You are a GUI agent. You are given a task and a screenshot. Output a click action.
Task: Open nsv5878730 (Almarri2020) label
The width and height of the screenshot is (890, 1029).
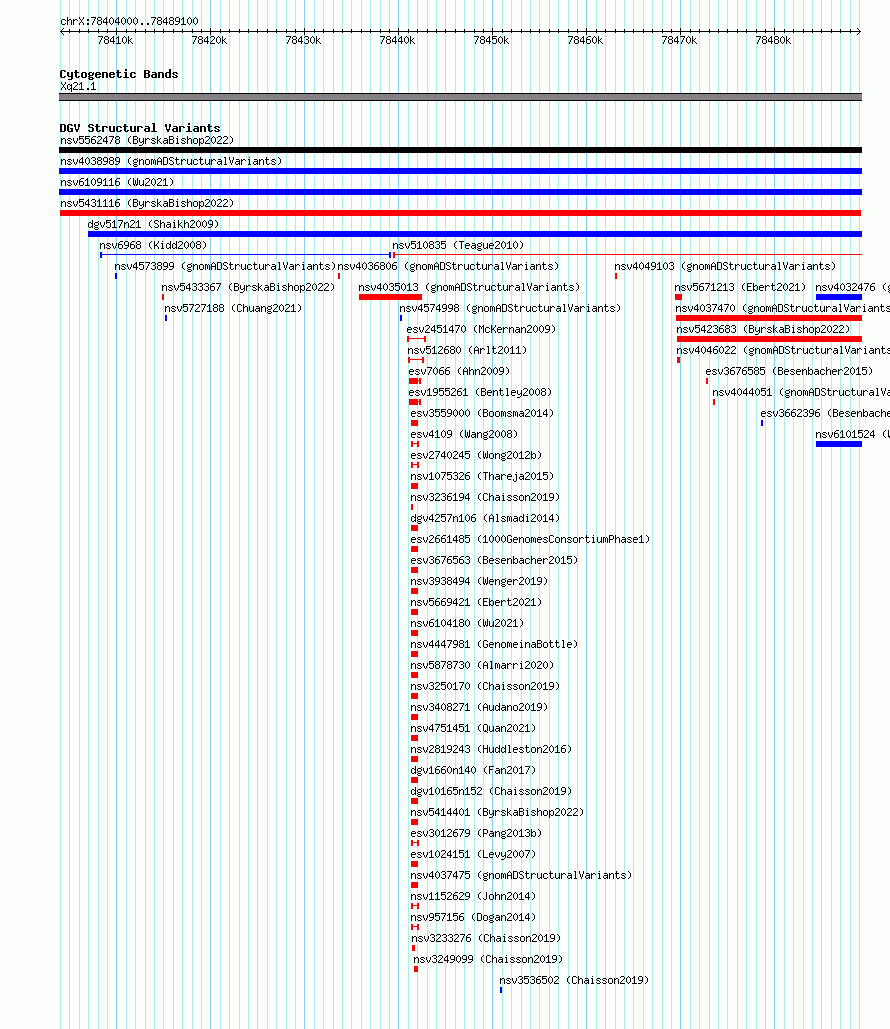coord(482,665)
